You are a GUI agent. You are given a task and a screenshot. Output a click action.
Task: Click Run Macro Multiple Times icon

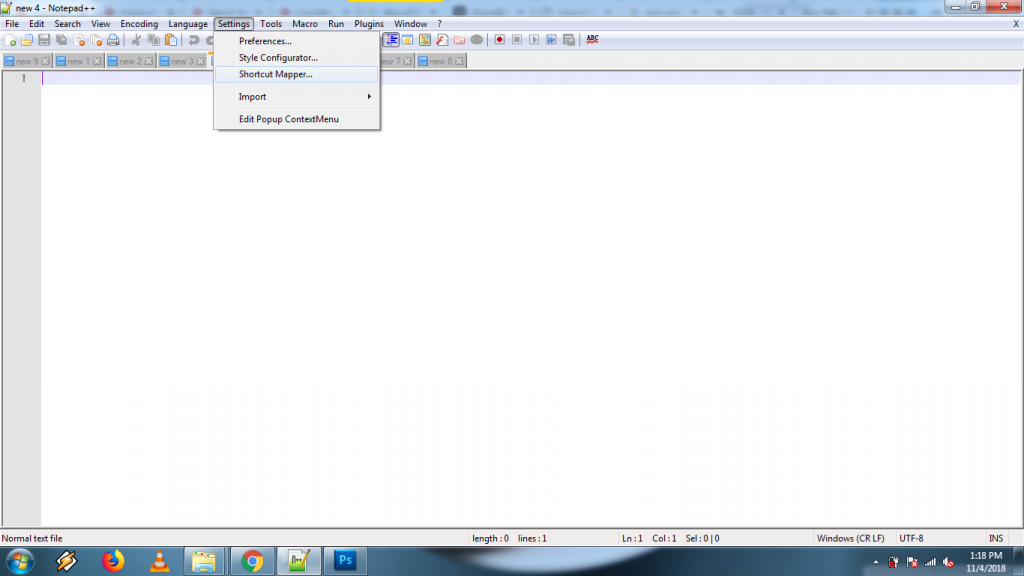pyautogui.click(x=552, y=40)
